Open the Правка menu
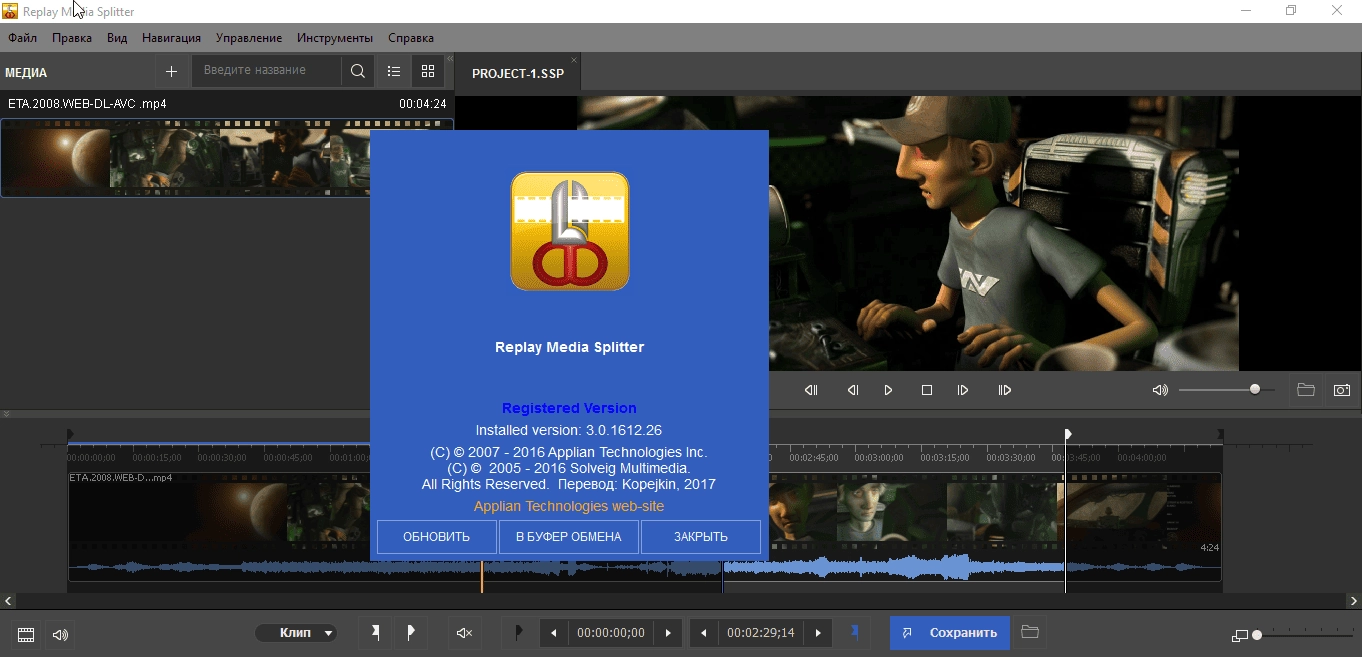1362x657 pixels. pyautogui.click(x=72, y=38)
